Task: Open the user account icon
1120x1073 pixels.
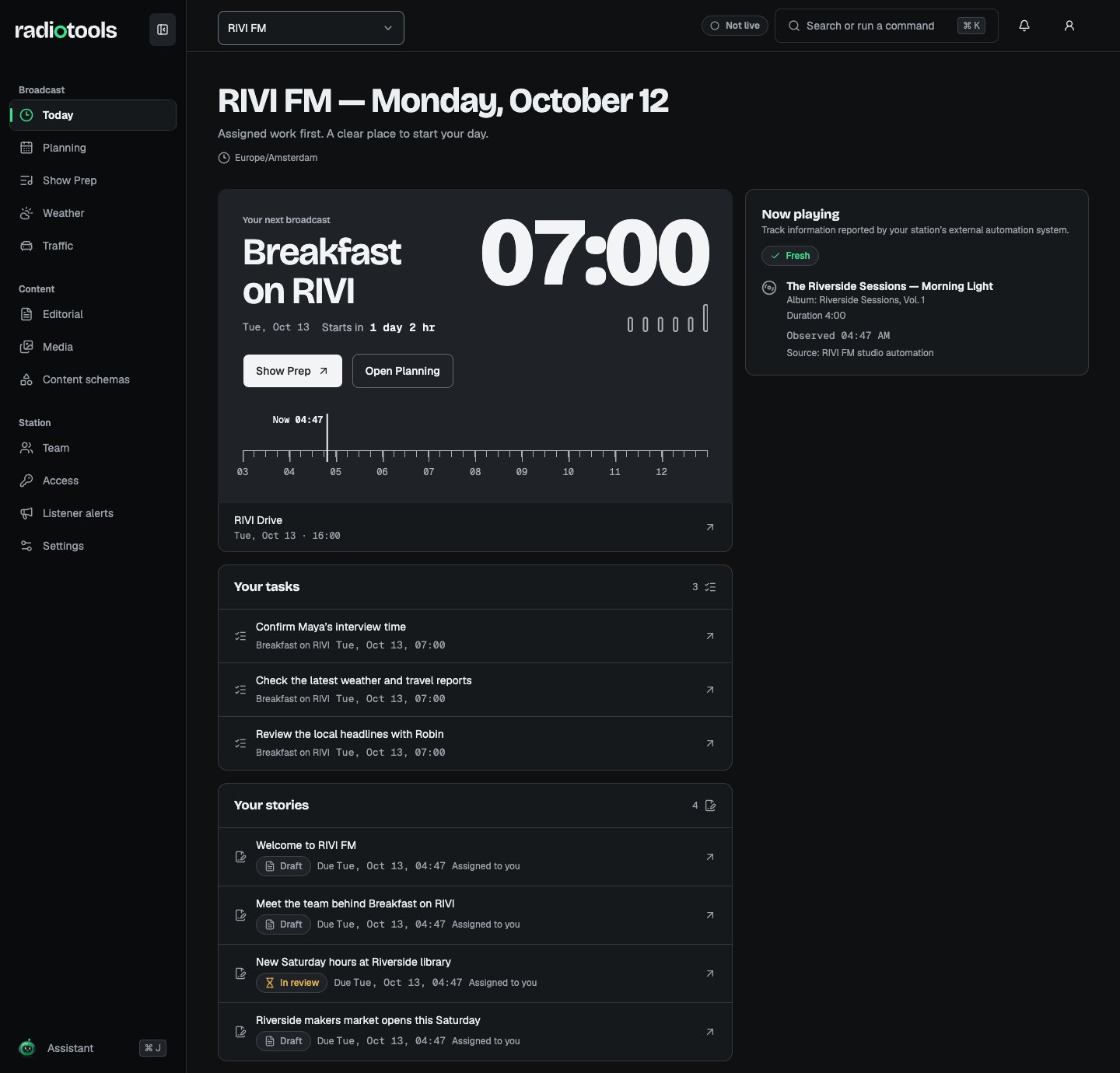Action: pyautogui.click(x=1069, y=26)
